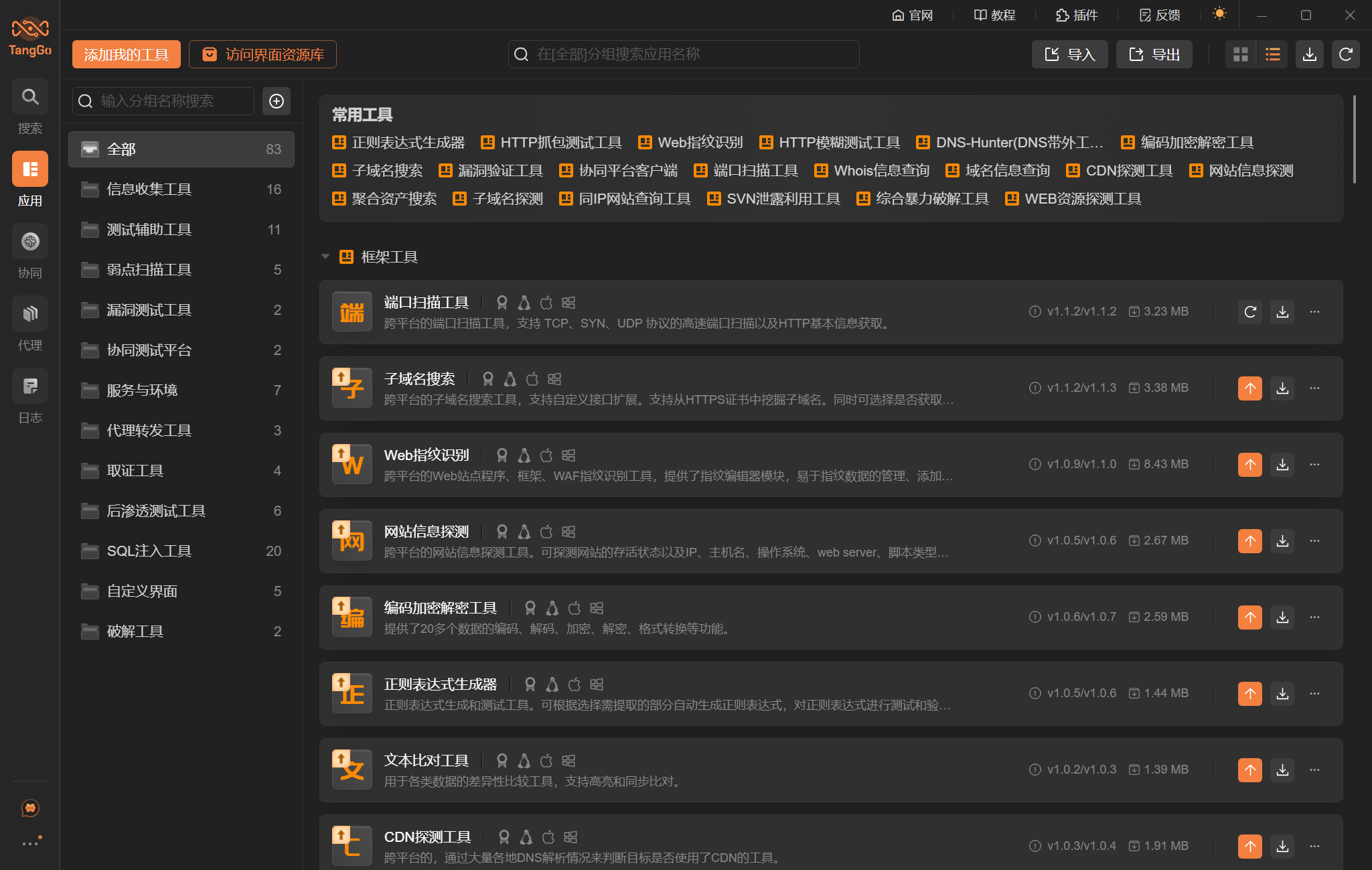
Task: Switch to grid view layout
Action: click(1240, 54)
